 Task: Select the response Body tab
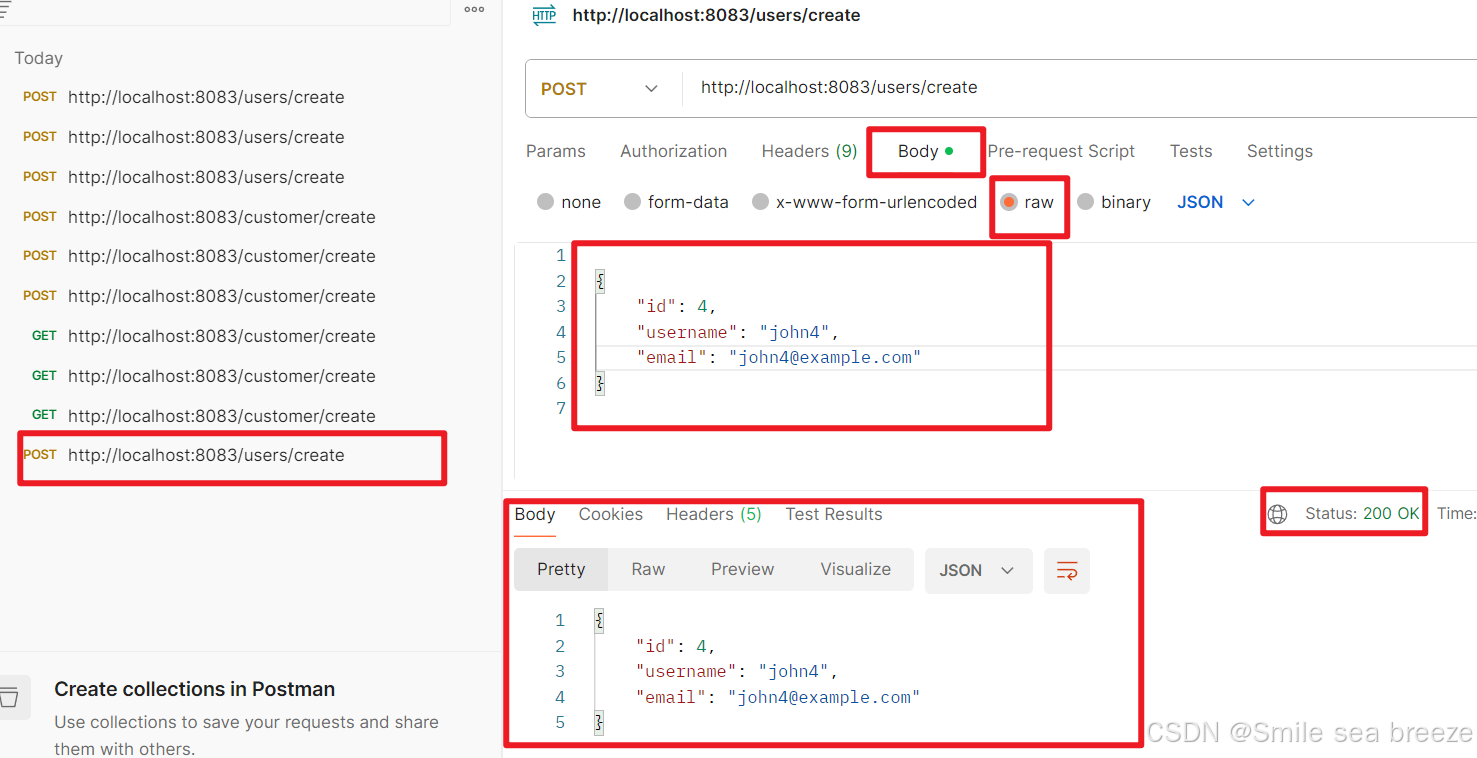coord(535,514)
